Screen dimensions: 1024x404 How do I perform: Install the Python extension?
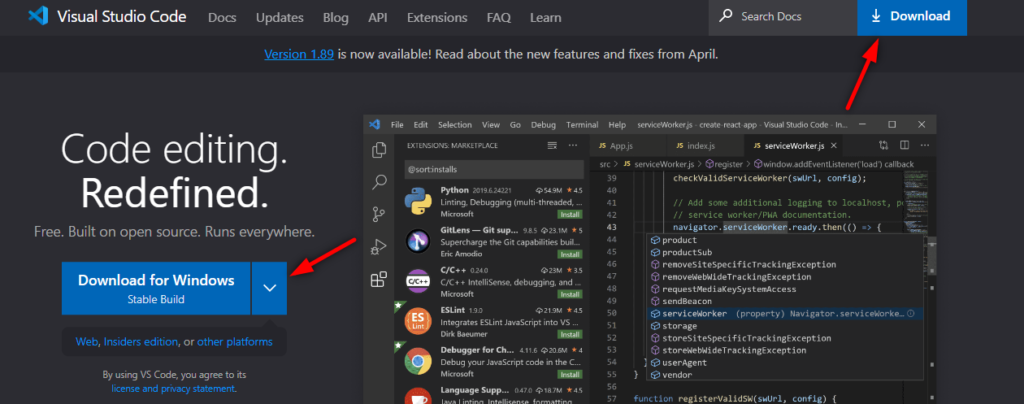pos(569,214)
